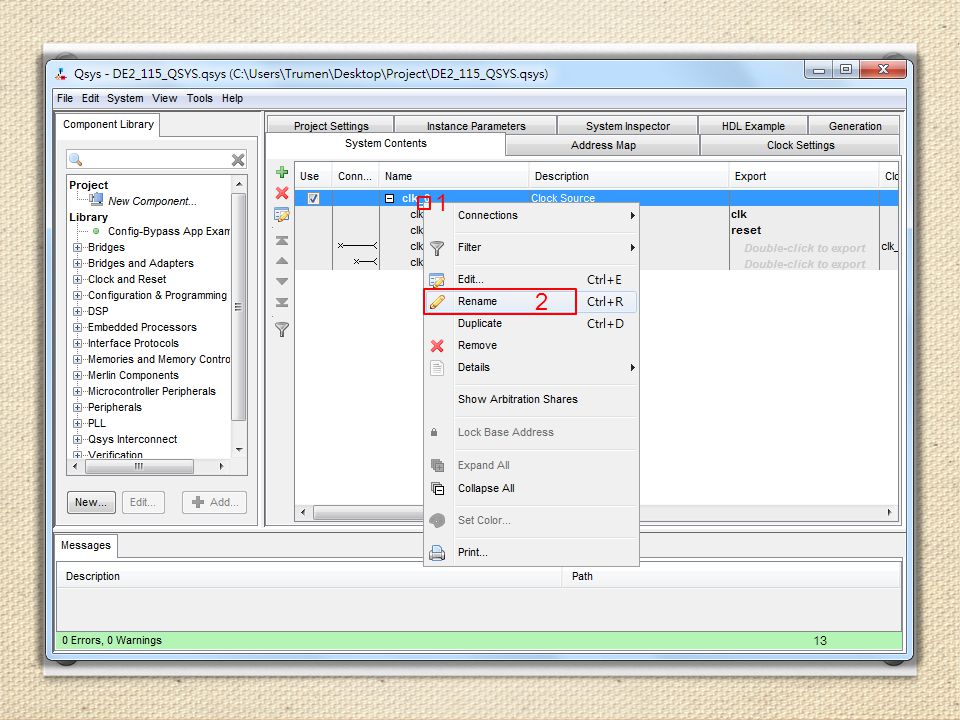Click the Description column header in System Contents
Image resolution: width=960 pixels, height=720 pixels.
point(629,176)
